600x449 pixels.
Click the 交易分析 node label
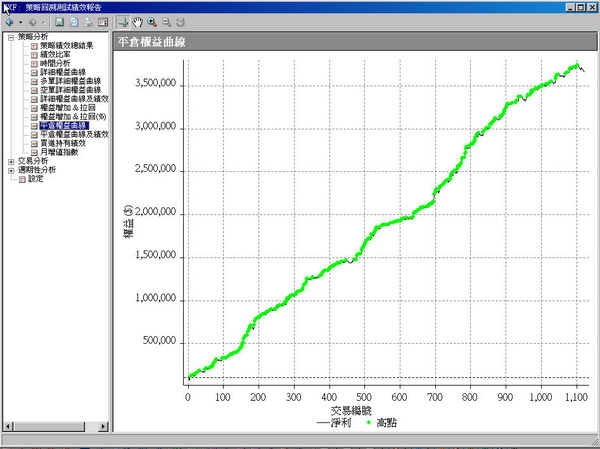click(x=33, y=161)
